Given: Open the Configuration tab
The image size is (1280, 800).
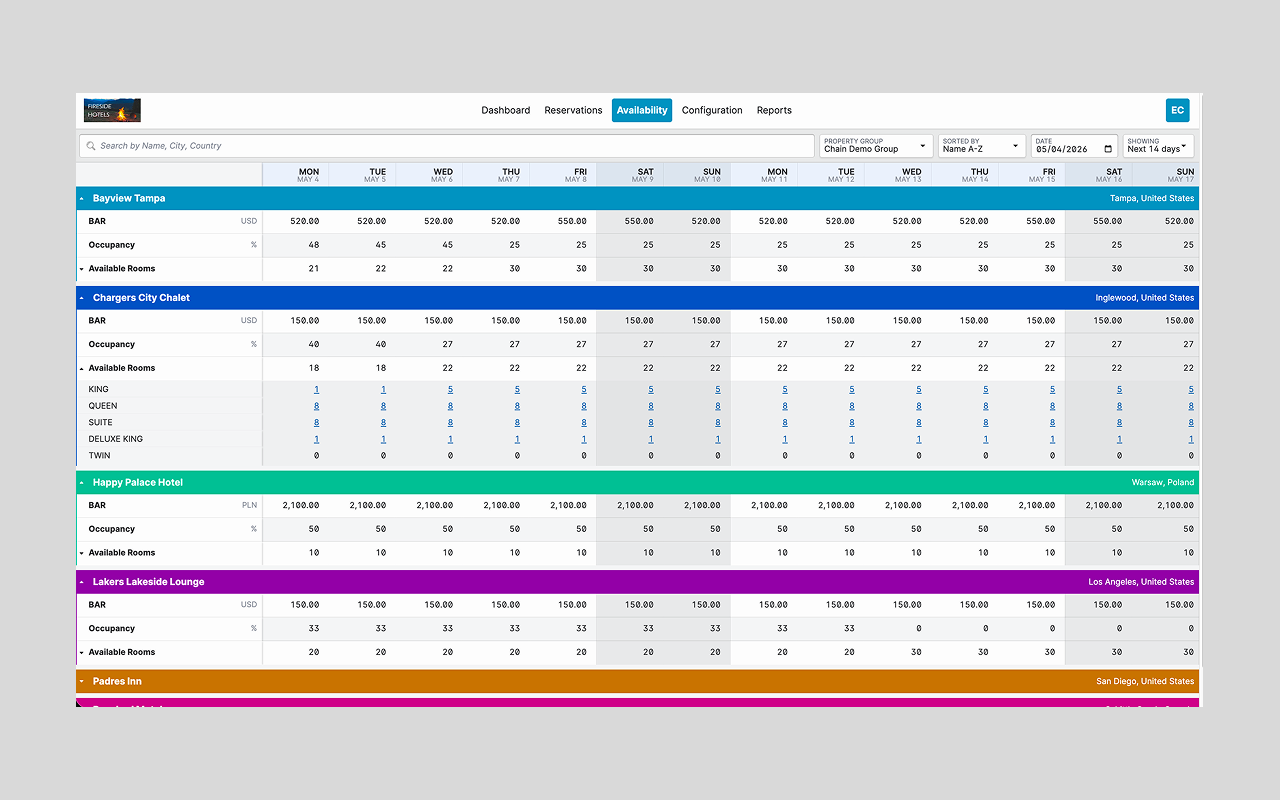Looking at the screenshot, I should coord(712,110).
